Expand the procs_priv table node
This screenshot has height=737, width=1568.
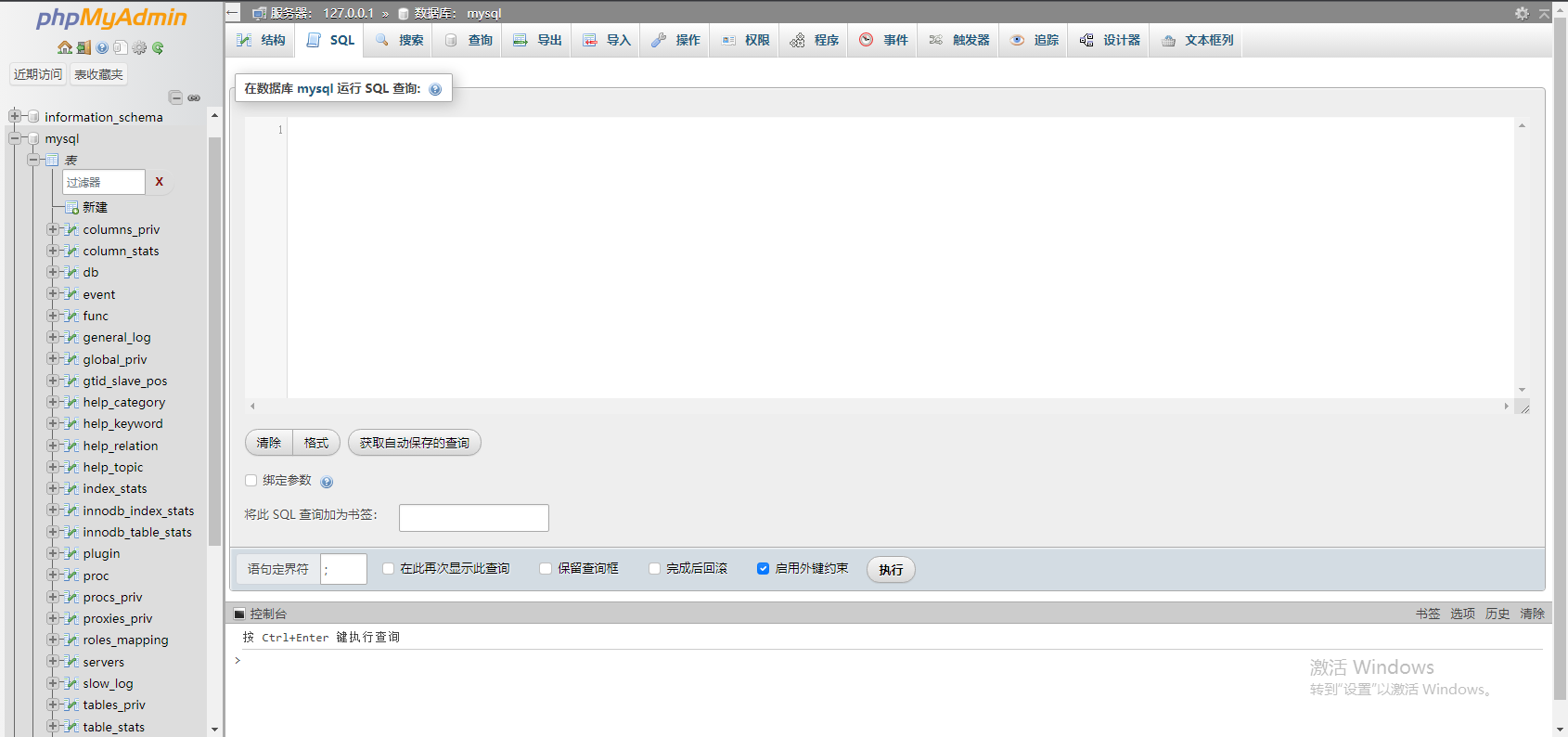53,597
